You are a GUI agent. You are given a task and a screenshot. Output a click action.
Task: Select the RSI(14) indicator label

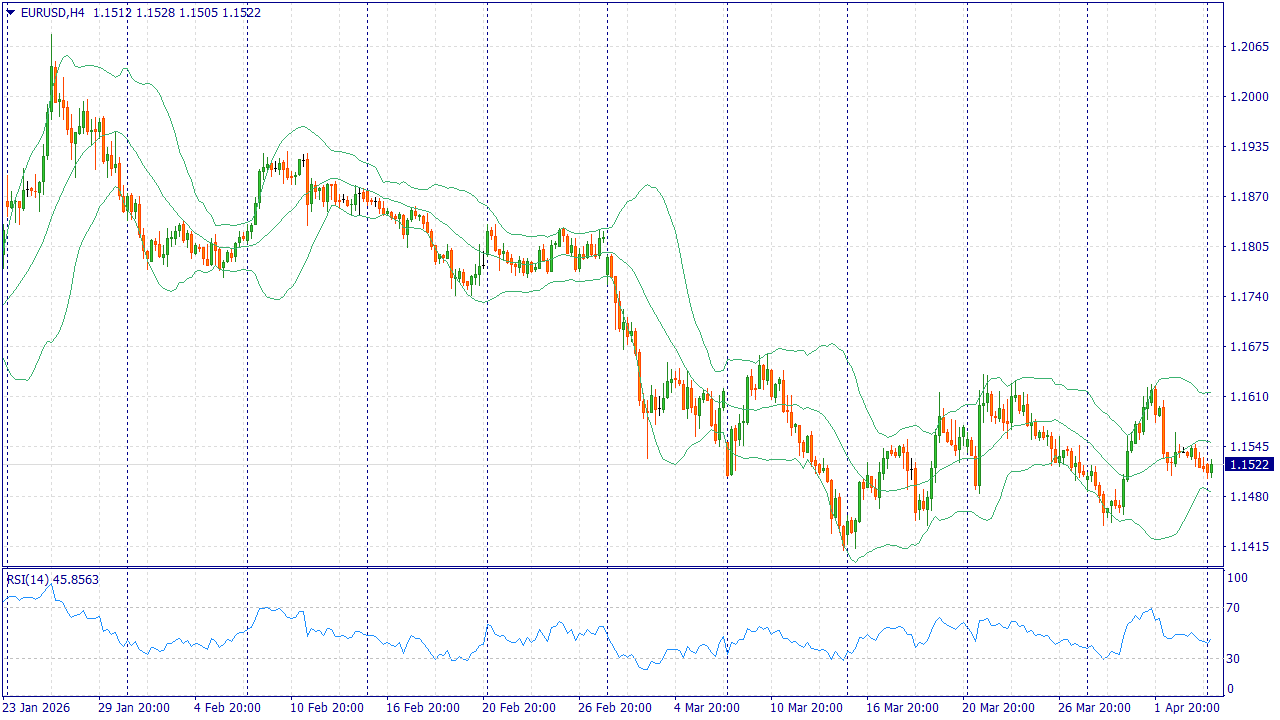point(52,579)
